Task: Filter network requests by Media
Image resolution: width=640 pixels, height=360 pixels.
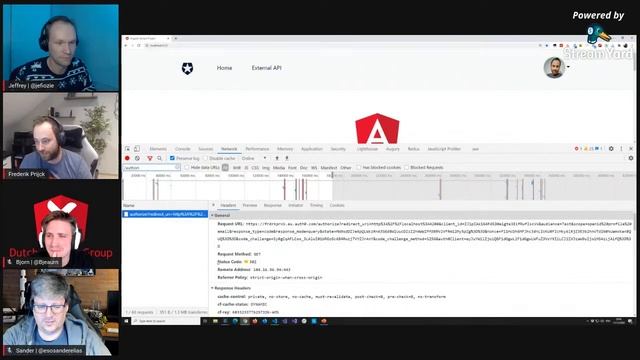Action: tap(279, 167)
